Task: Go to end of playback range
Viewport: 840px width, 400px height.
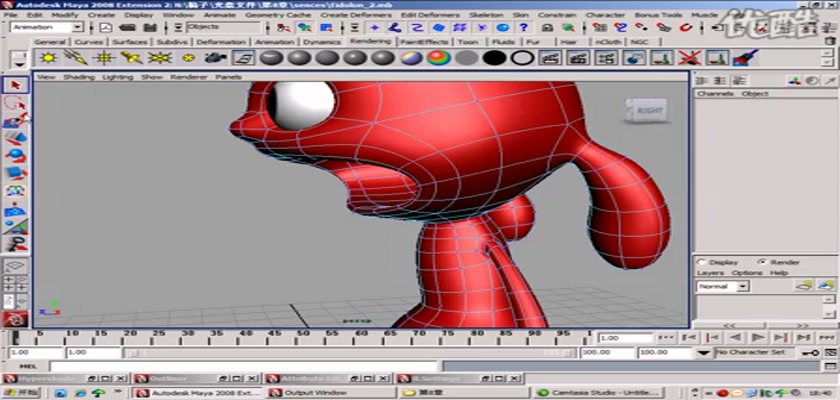Action: [826, 337]
